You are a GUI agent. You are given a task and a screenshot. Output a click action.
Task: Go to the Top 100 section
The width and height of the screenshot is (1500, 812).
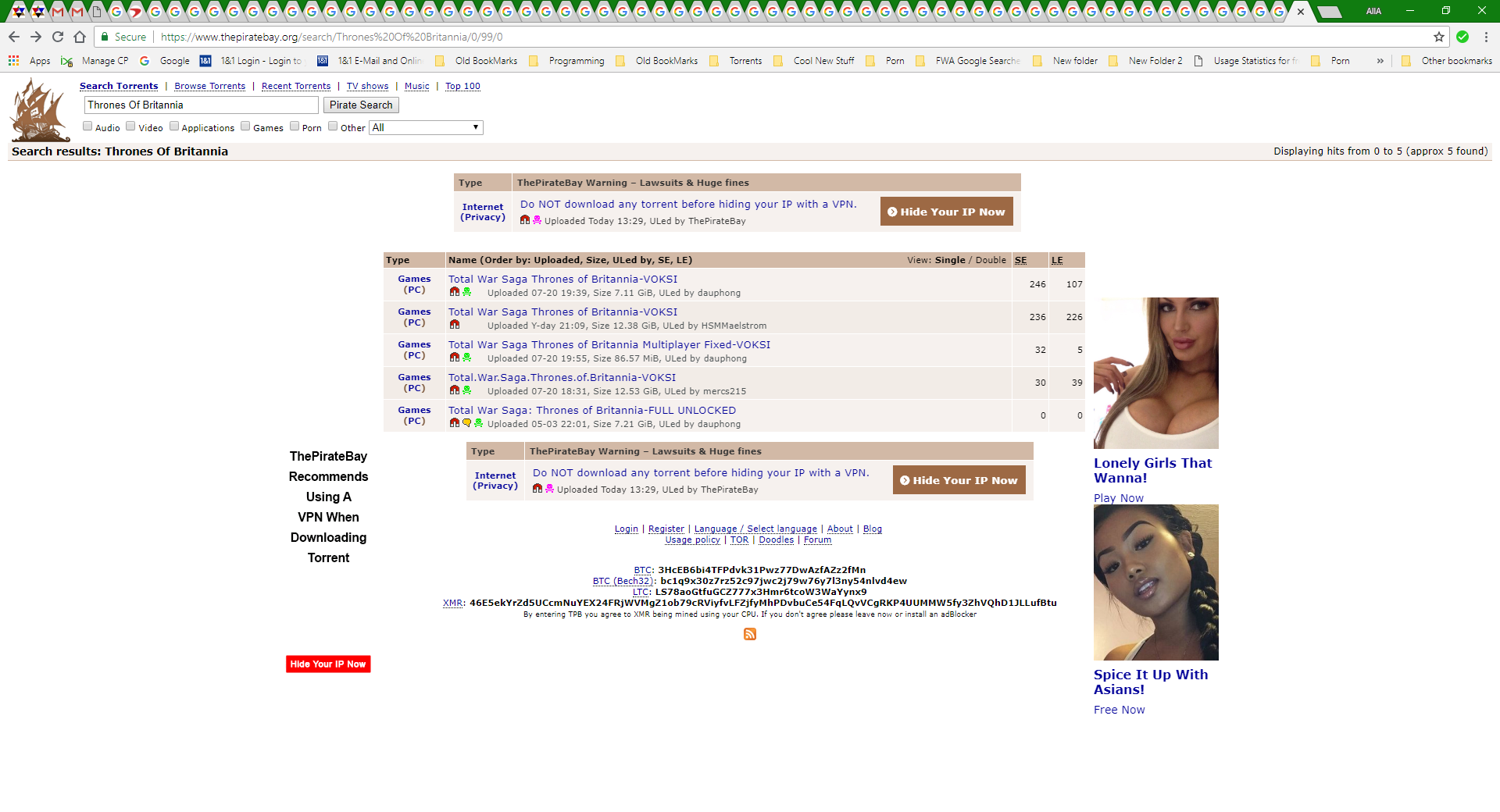[462, 86]
